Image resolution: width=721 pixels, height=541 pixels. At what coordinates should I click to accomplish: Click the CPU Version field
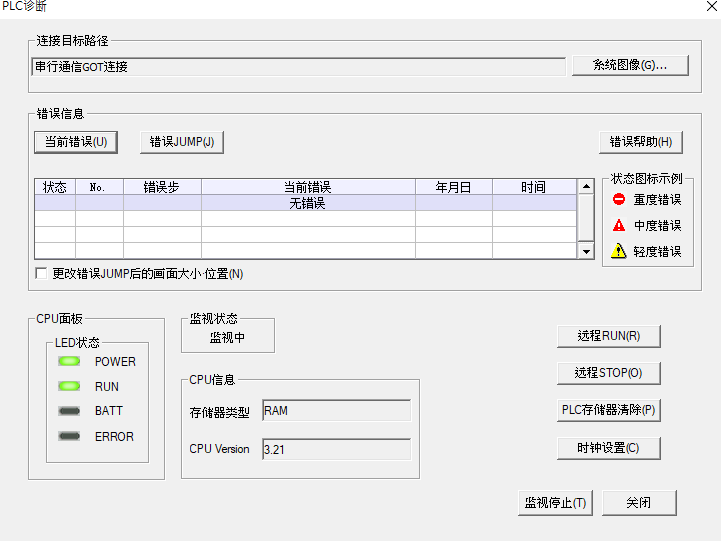click(336, 449)
